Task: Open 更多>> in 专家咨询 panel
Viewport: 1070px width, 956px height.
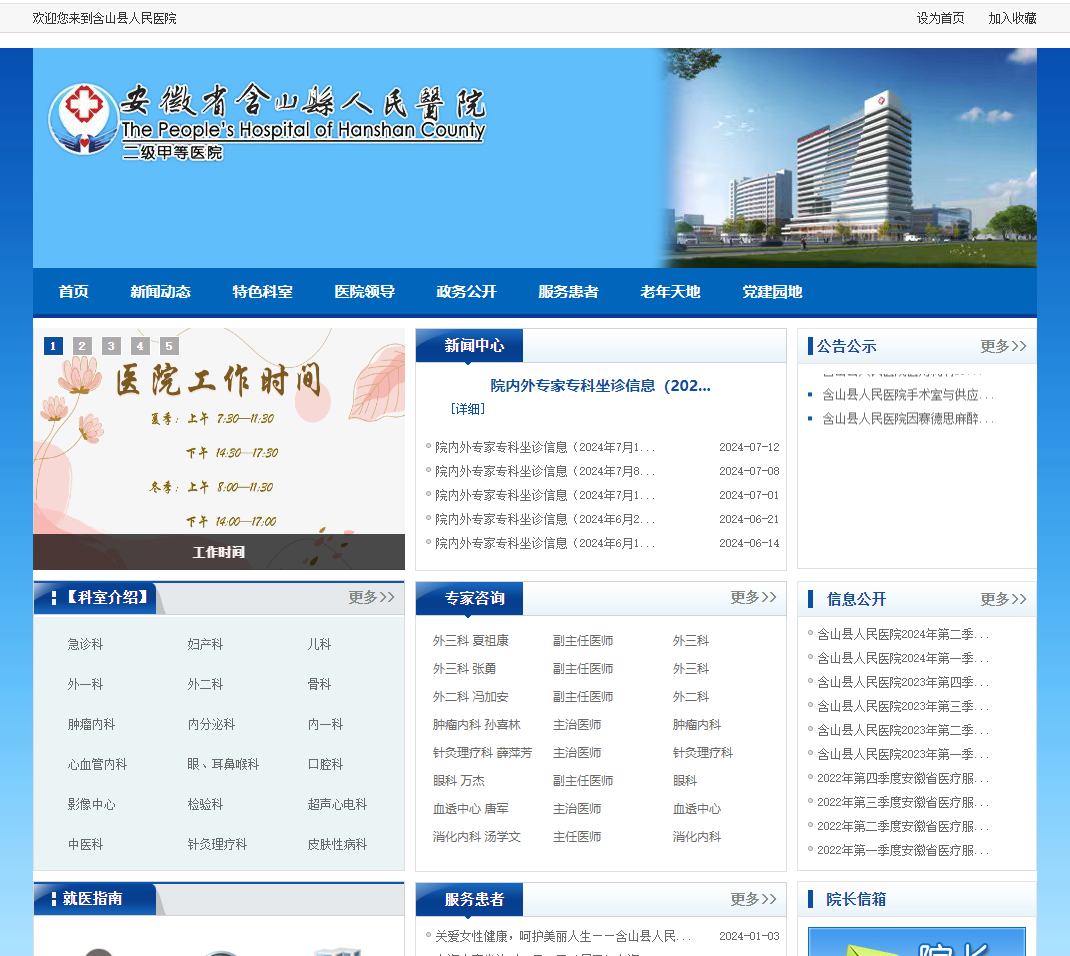Action: (x=753, y=597)
